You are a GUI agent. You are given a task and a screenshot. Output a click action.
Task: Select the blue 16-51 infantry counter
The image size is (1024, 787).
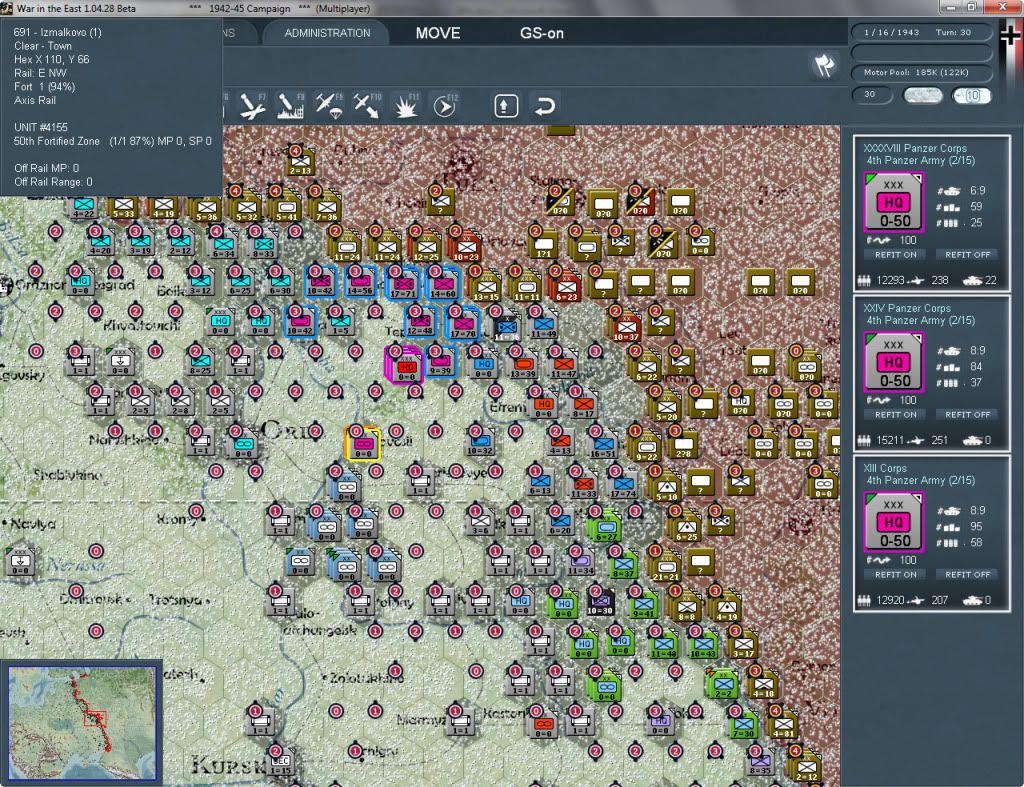[x=603, y=444]
